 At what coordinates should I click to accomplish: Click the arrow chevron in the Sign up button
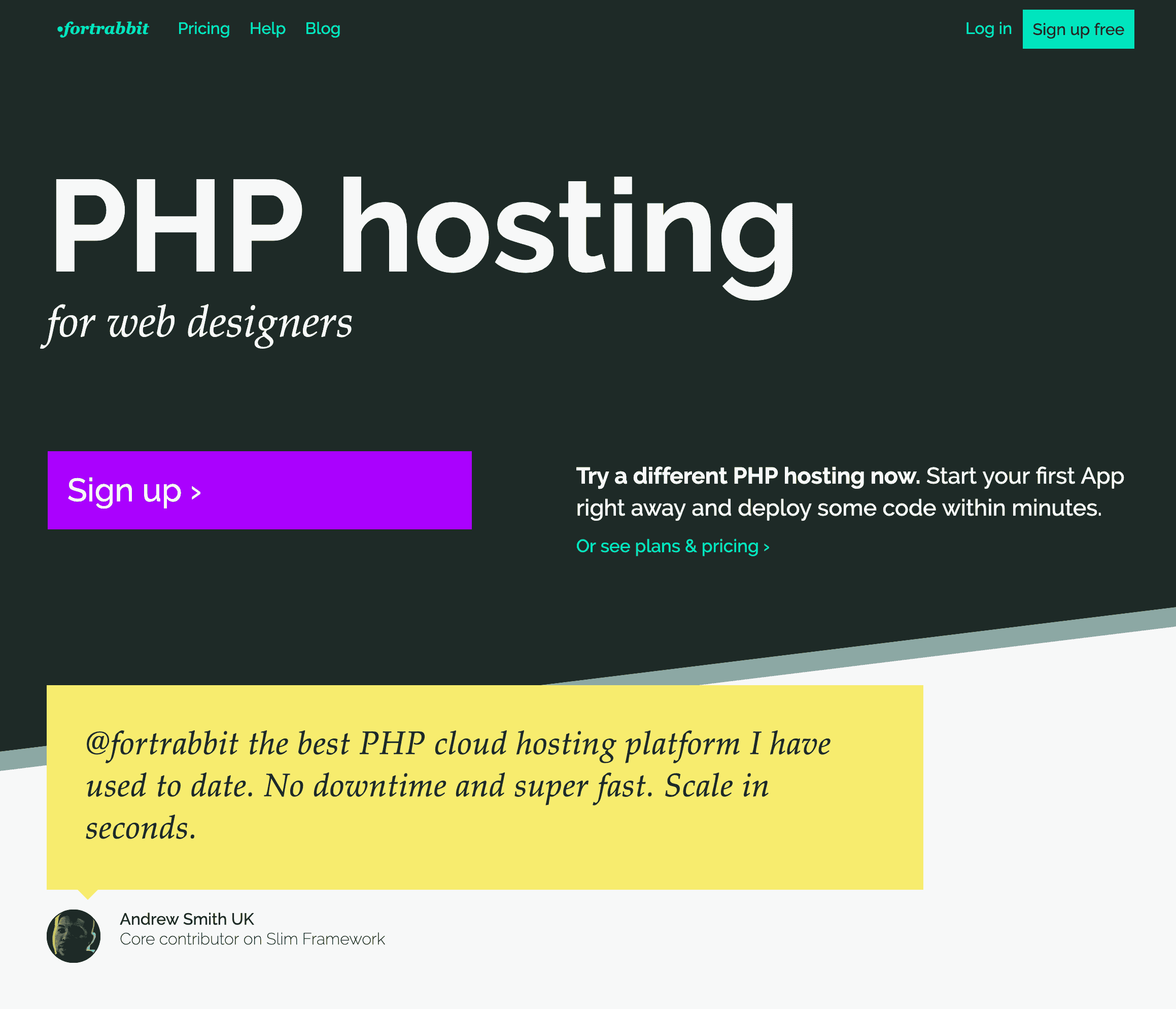pos(195,493)
